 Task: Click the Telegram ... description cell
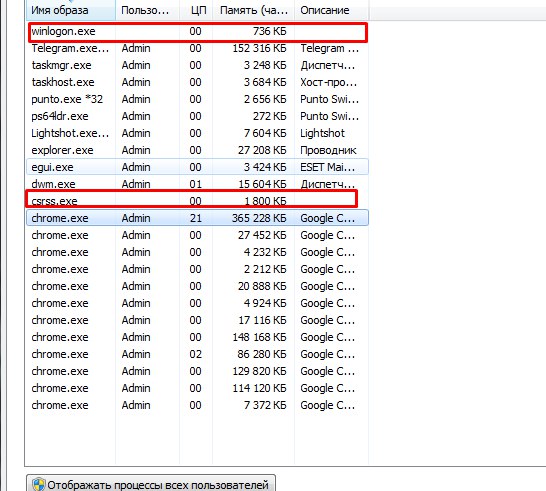[x=329, y=48]
